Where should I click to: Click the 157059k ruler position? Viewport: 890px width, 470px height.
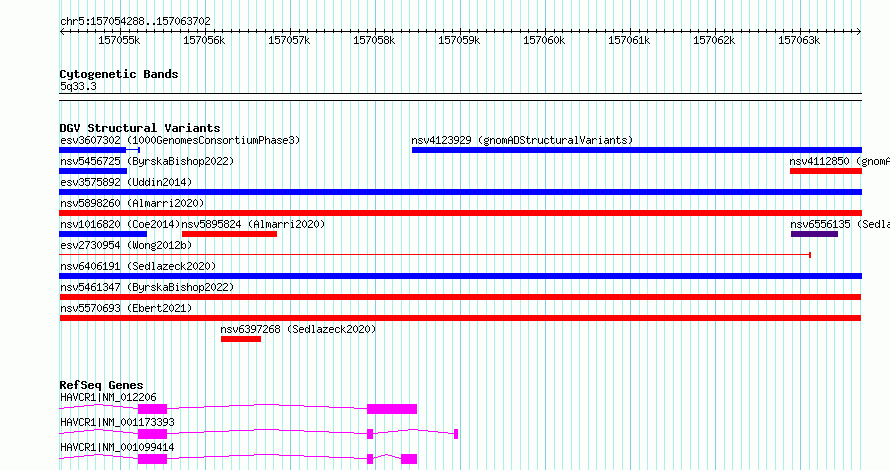459,40
